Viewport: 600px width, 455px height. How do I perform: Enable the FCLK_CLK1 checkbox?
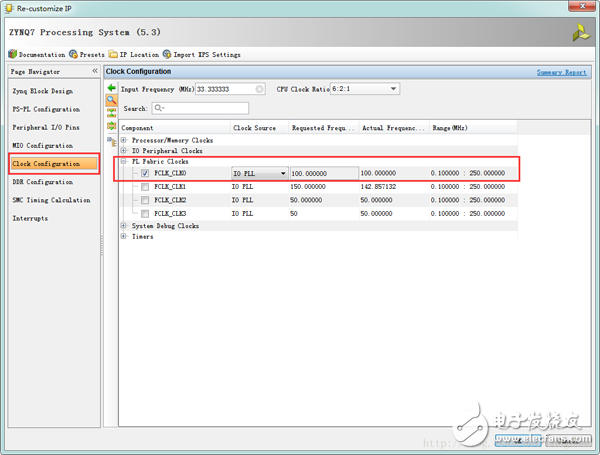coord(146,186)
